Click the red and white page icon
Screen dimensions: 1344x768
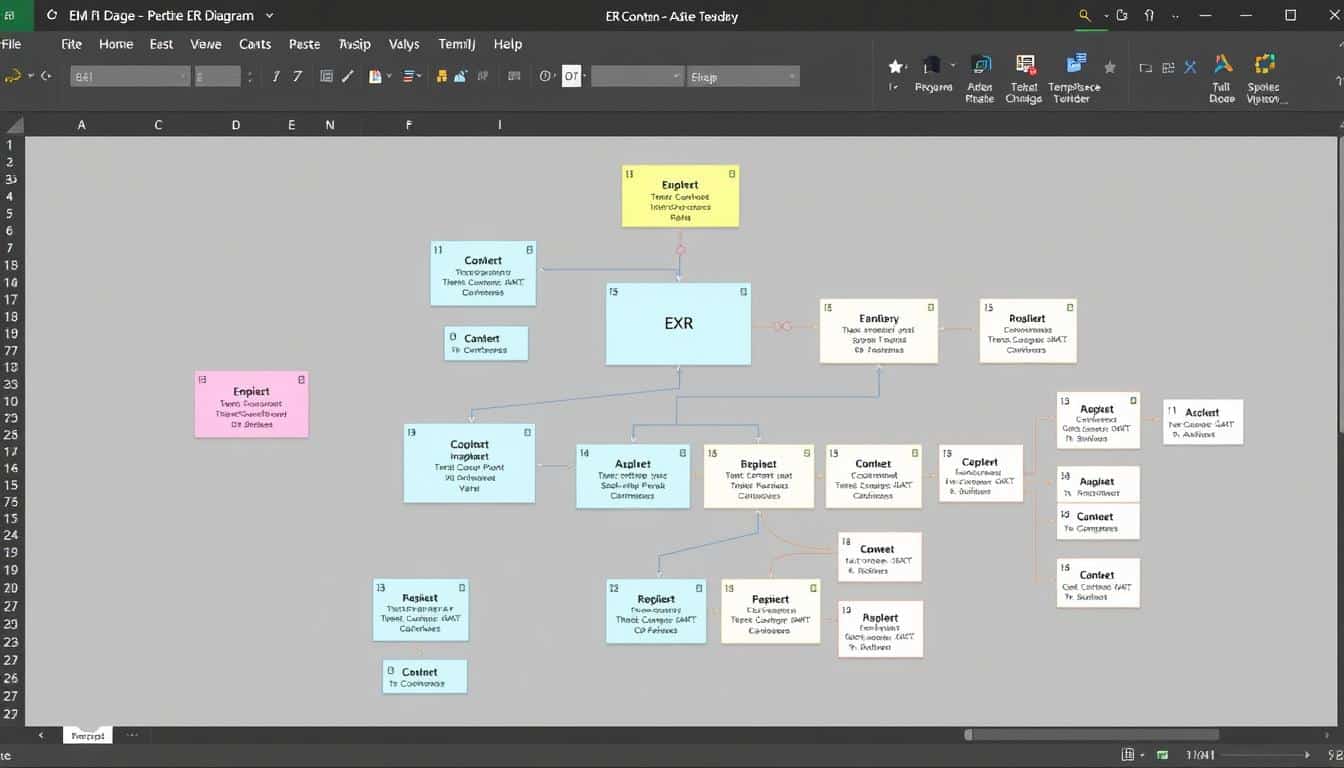pos(375,76)
